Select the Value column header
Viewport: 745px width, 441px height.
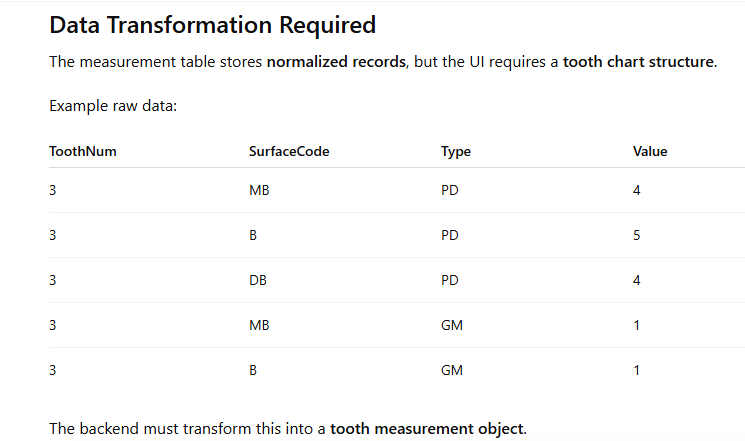pos(650,152)
